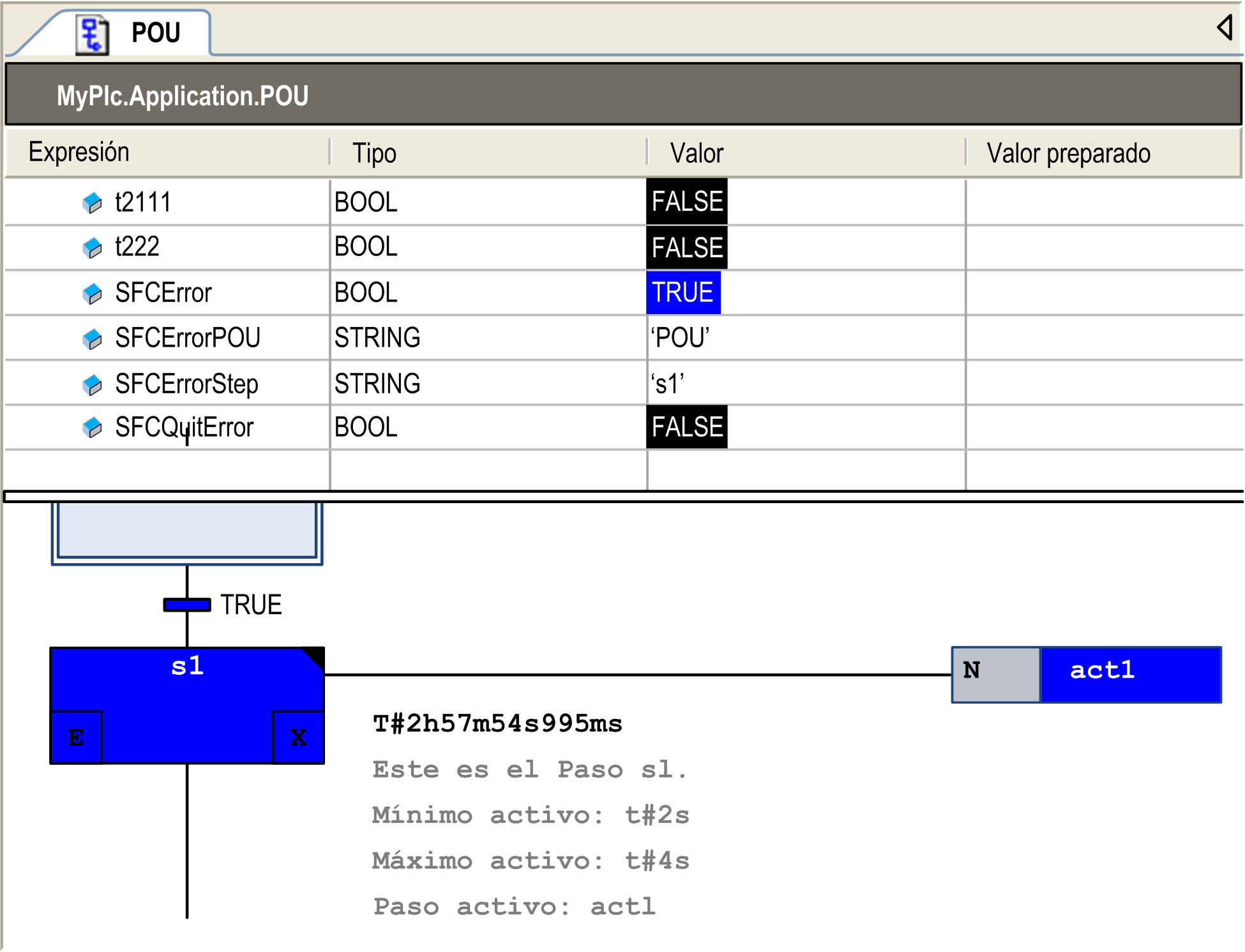Click the N qualifier of action act1
The width and height of the screenshot is (1245, 952).
995,674
